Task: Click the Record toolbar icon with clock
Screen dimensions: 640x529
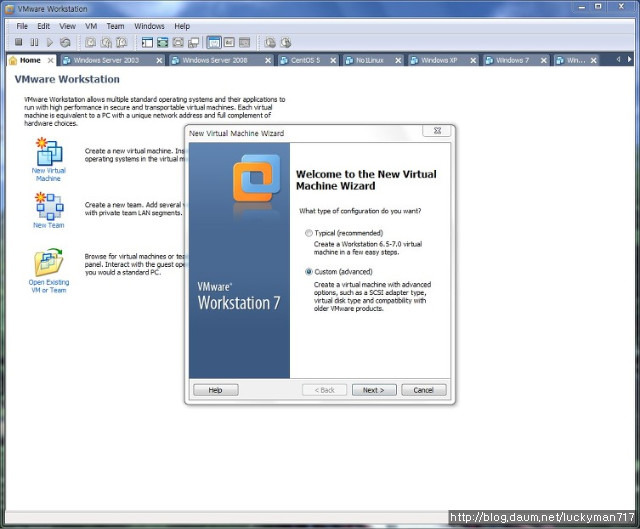Action: 270,42
